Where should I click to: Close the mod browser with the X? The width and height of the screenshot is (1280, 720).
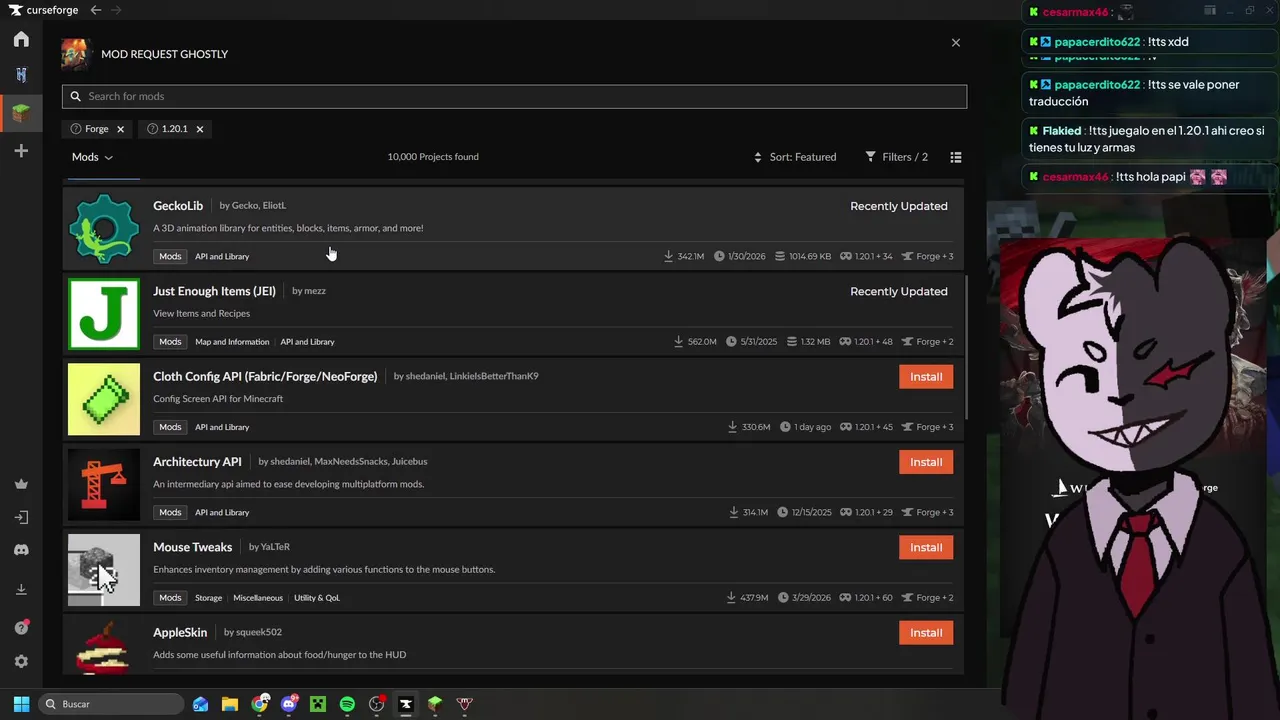tap(956, 43)
